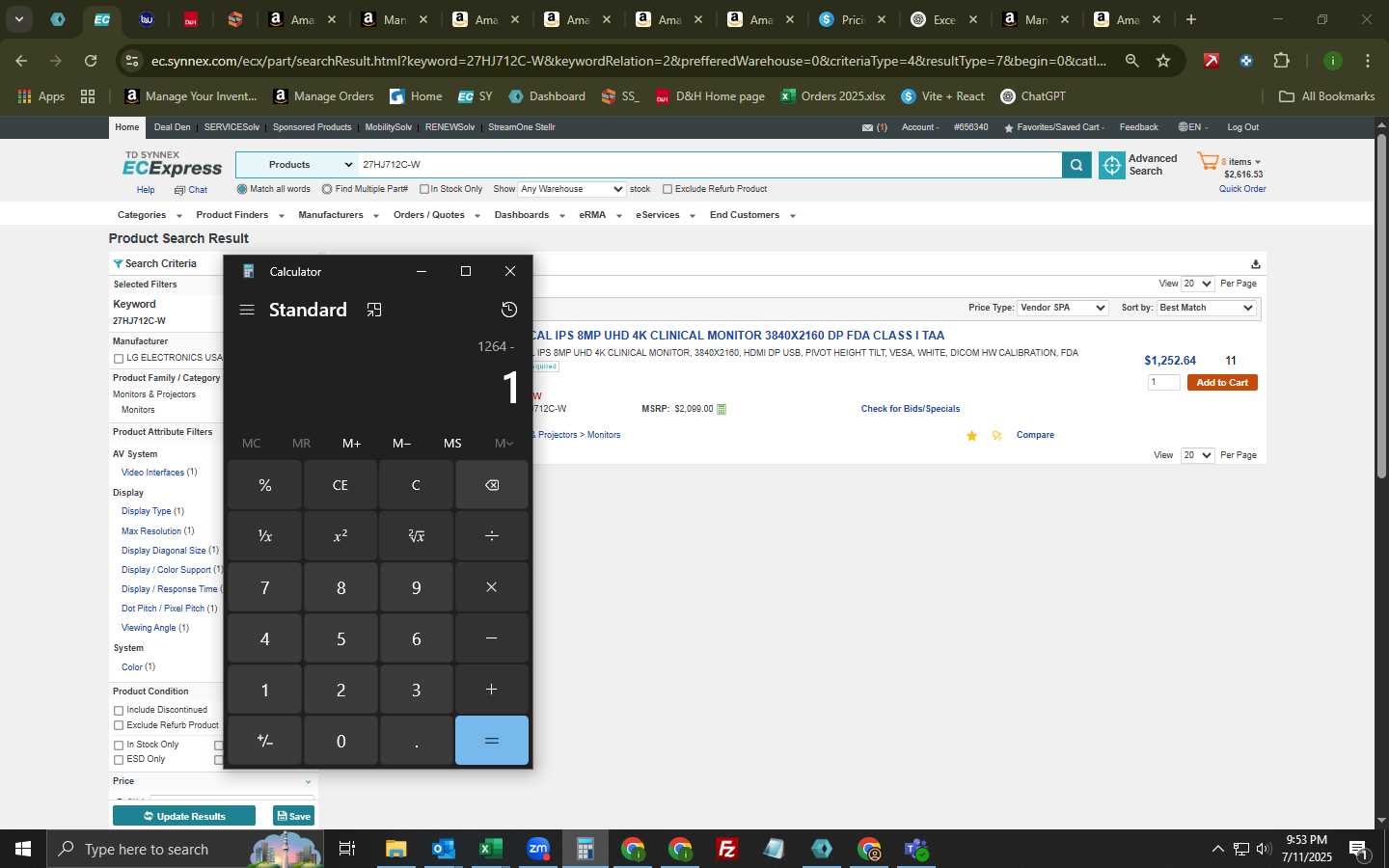Open calculator navigation hamburger menu
Viewport: 1389px width, 868px height.
[247, 310]
